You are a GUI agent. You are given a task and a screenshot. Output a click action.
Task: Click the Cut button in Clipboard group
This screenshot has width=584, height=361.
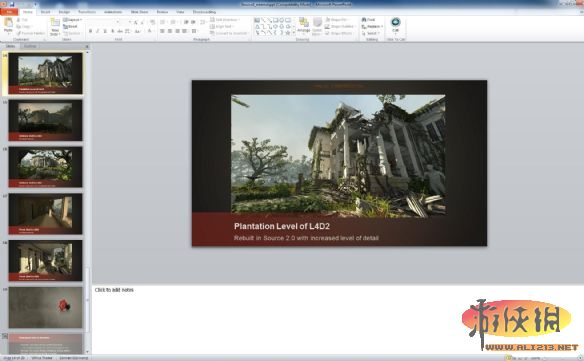click(22, 20)
